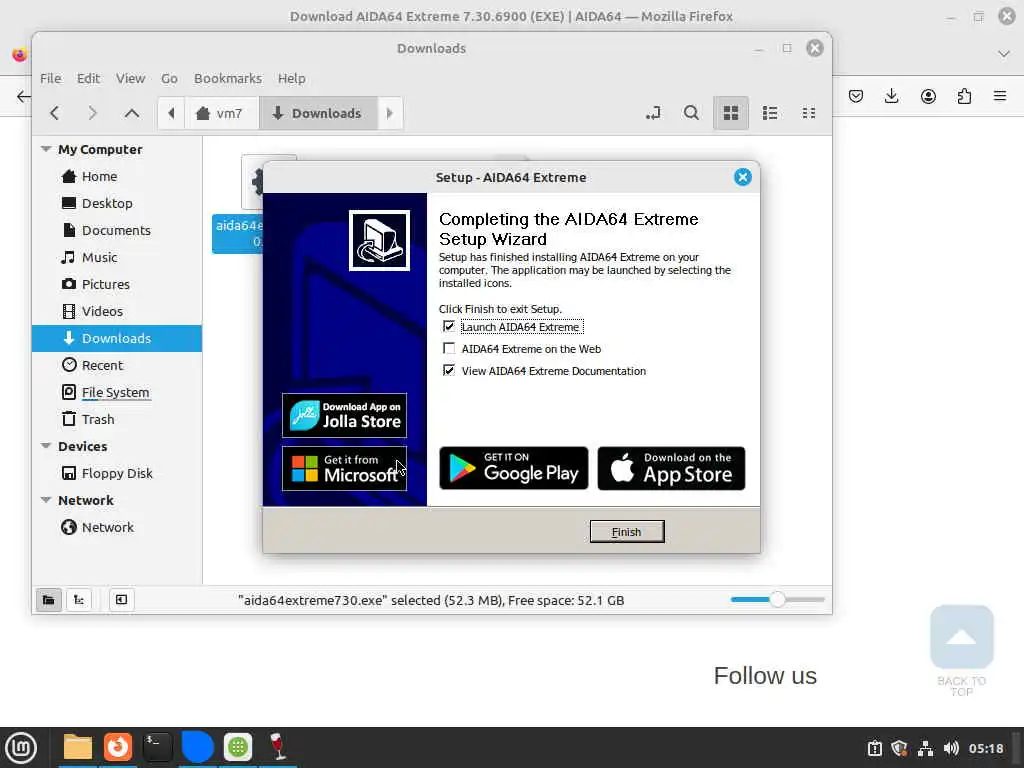Screen dimensions: 1024x768
Task: Open Floppy Disk device
Action: click(116, 473)
